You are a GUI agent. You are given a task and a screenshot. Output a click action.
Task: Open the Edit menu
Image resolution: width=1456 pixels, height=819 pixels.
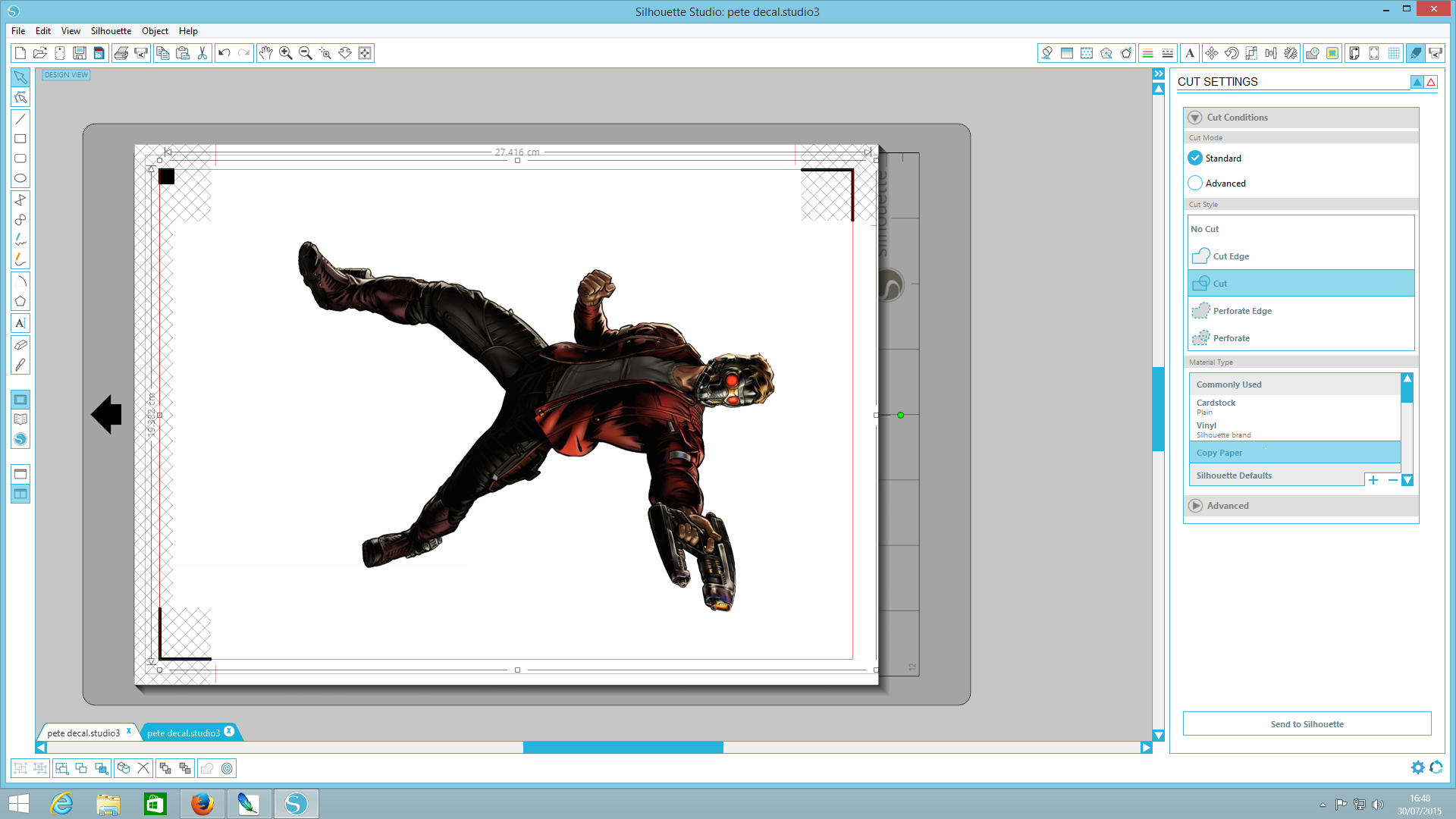[x=43, y=31]
